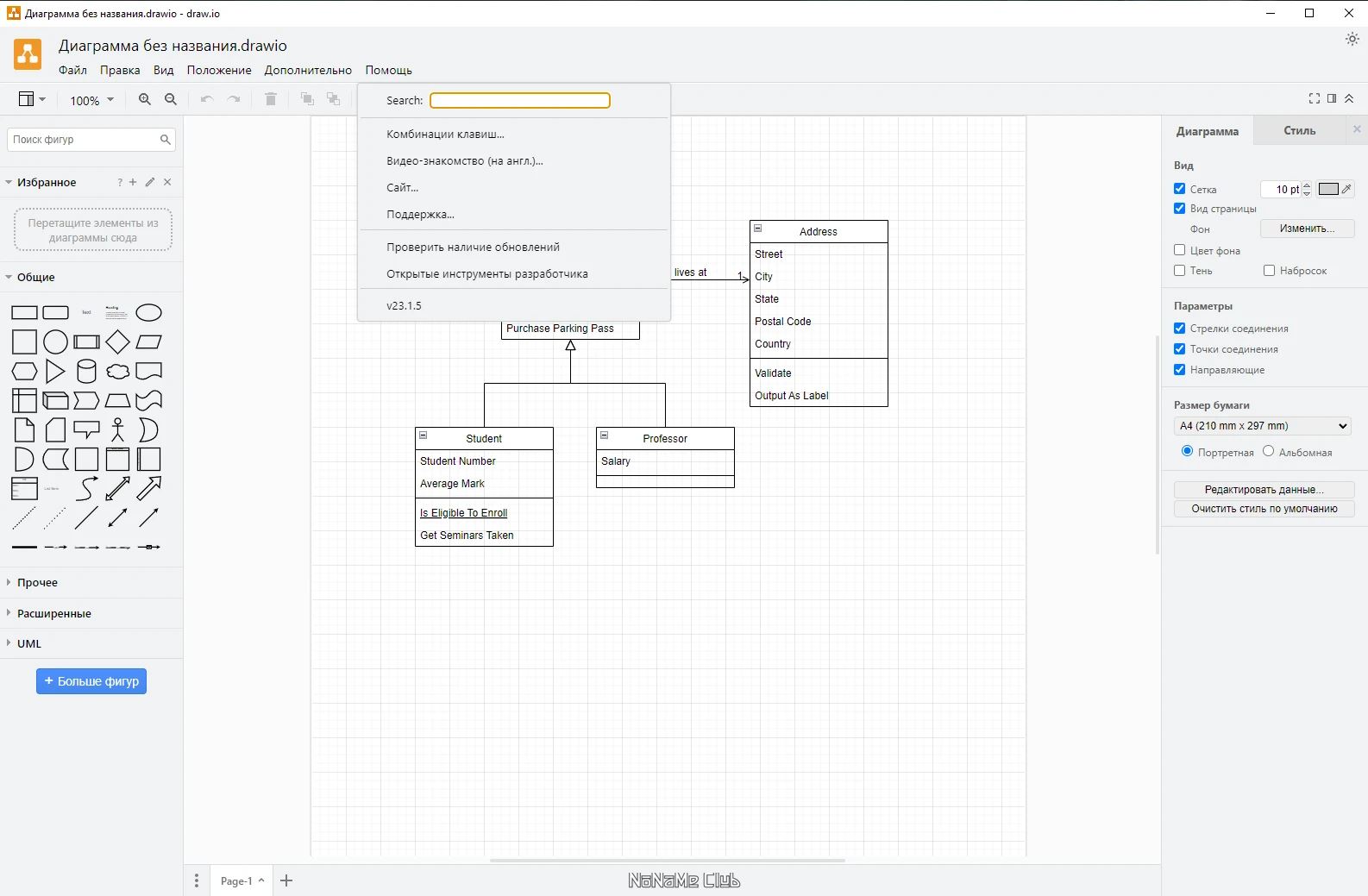Image resolution: width=1368 pixels, height=896 pixels.
Task: Toggle the fullscreen icon at top right
Action: click(1315, 99)
